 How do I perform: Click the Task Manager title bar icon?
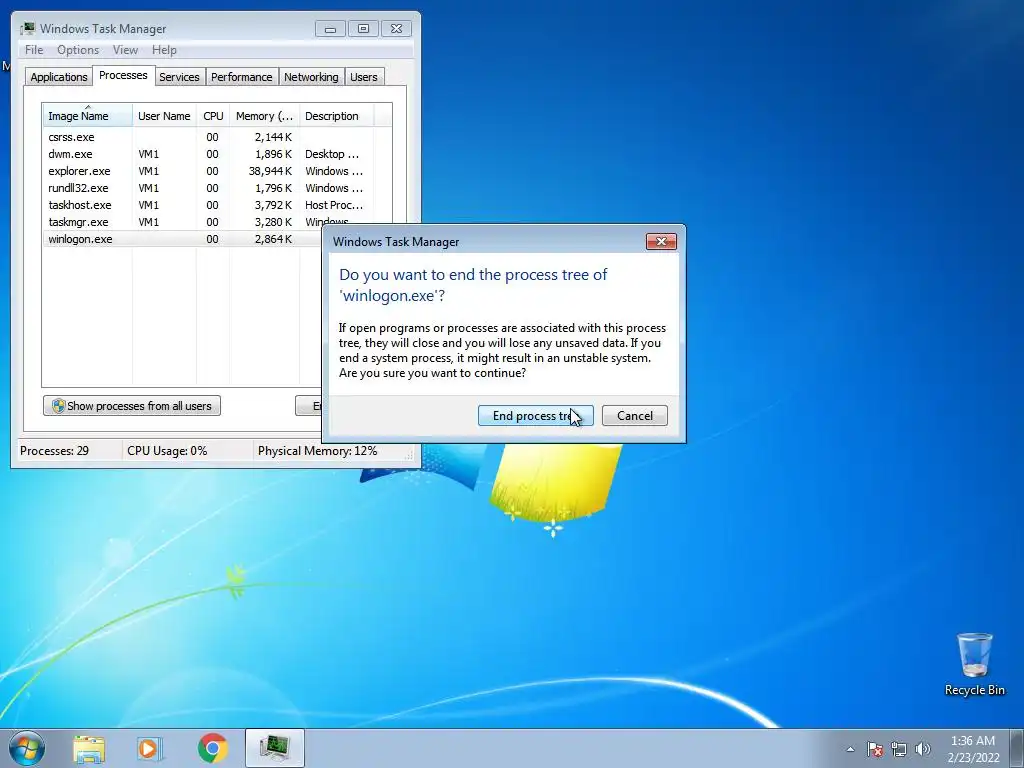[27, 29]
